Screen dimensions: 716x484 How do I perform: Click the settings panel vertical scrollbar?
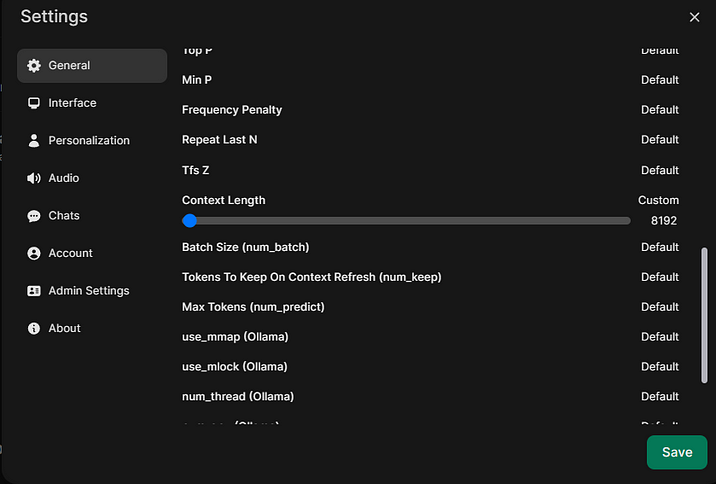click(x=704, y=315)
